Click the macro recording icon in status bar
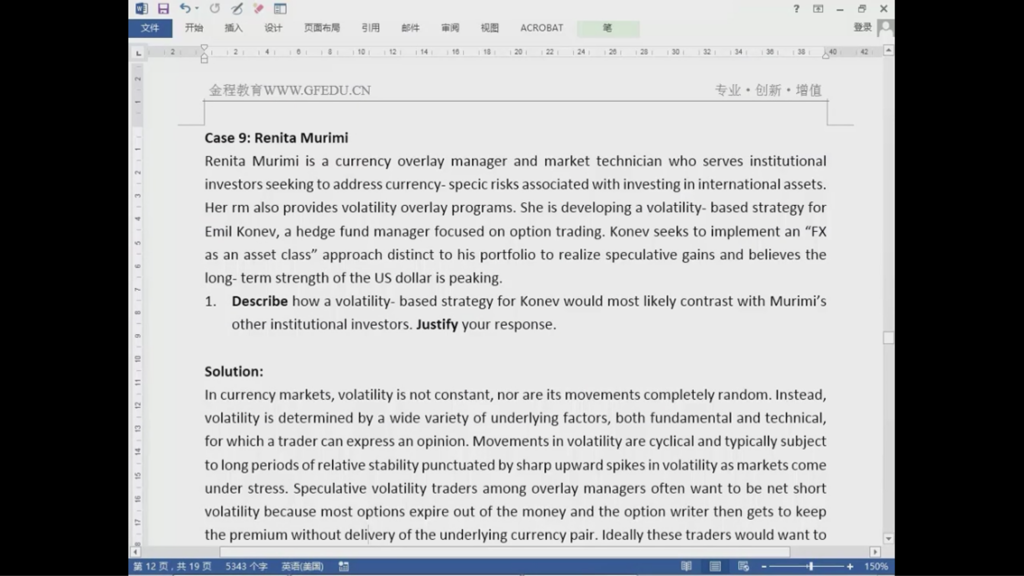The image size is (1024, 576). (x=343, y=566)
